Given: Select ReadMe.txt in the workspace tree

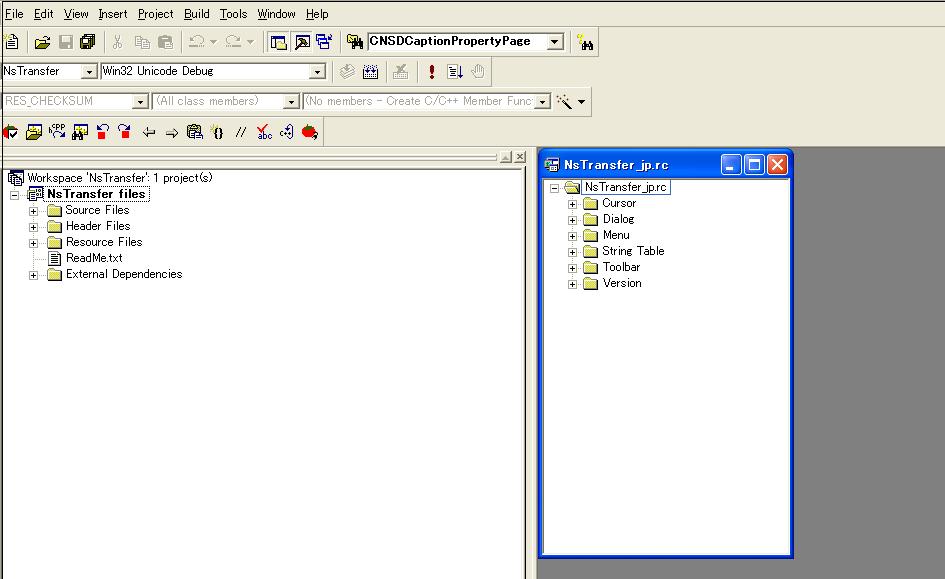Looking at the screenshot, I should [94, 258].
